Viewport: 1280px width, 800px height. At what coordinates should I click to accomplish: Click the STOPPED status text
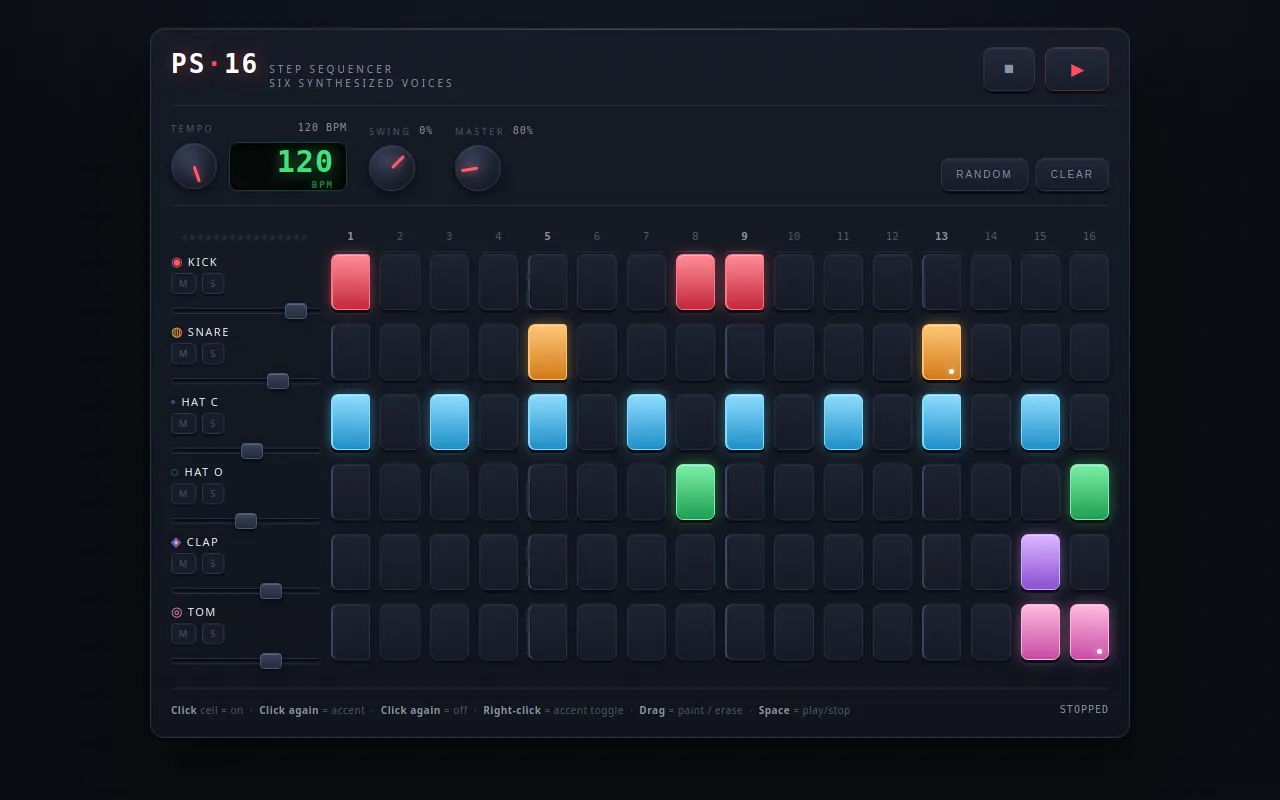(x=1084, y=710)
